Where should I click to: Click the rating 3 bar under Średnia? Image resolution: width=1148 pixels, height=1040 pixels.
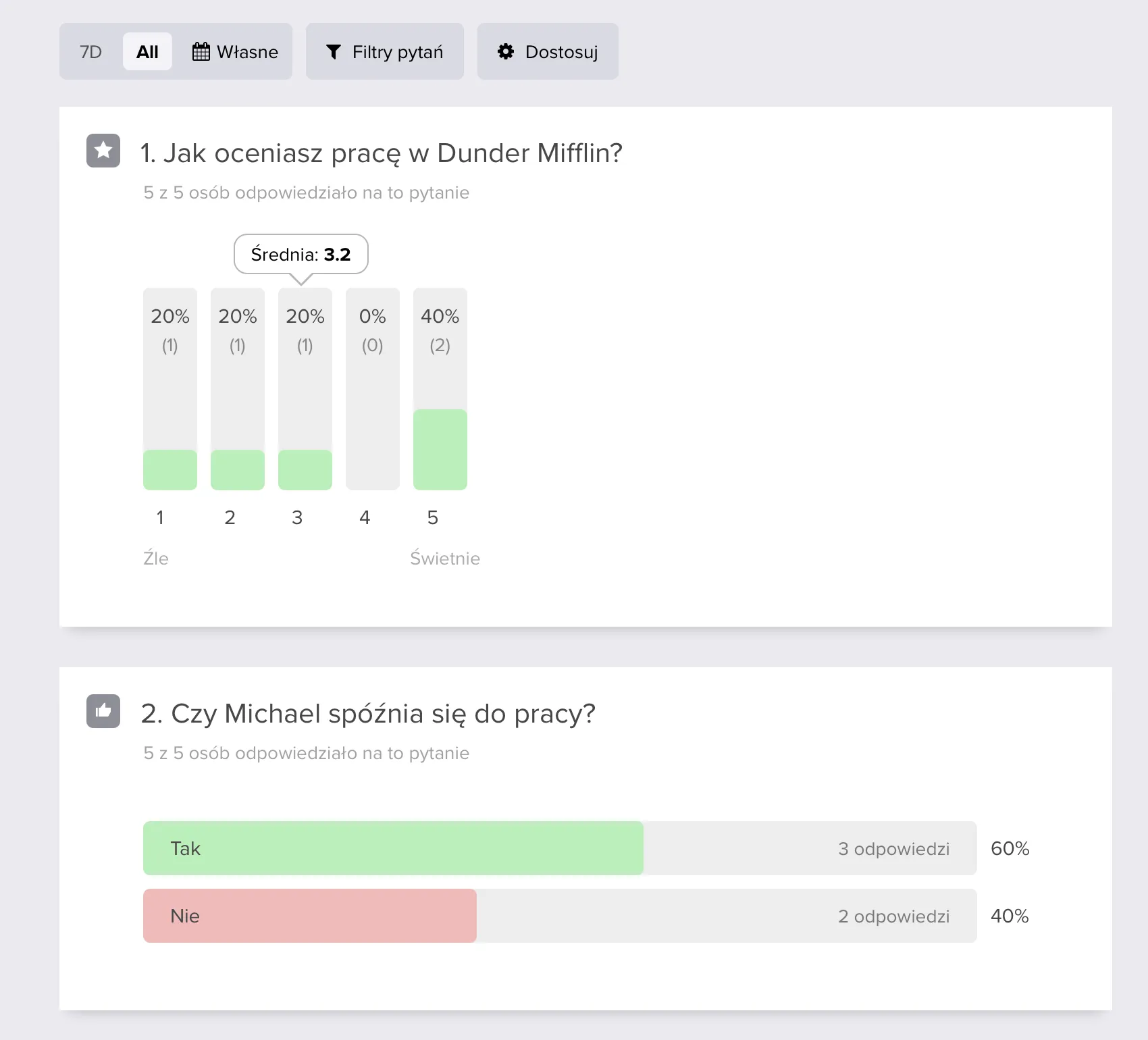(x=305, y=389)
